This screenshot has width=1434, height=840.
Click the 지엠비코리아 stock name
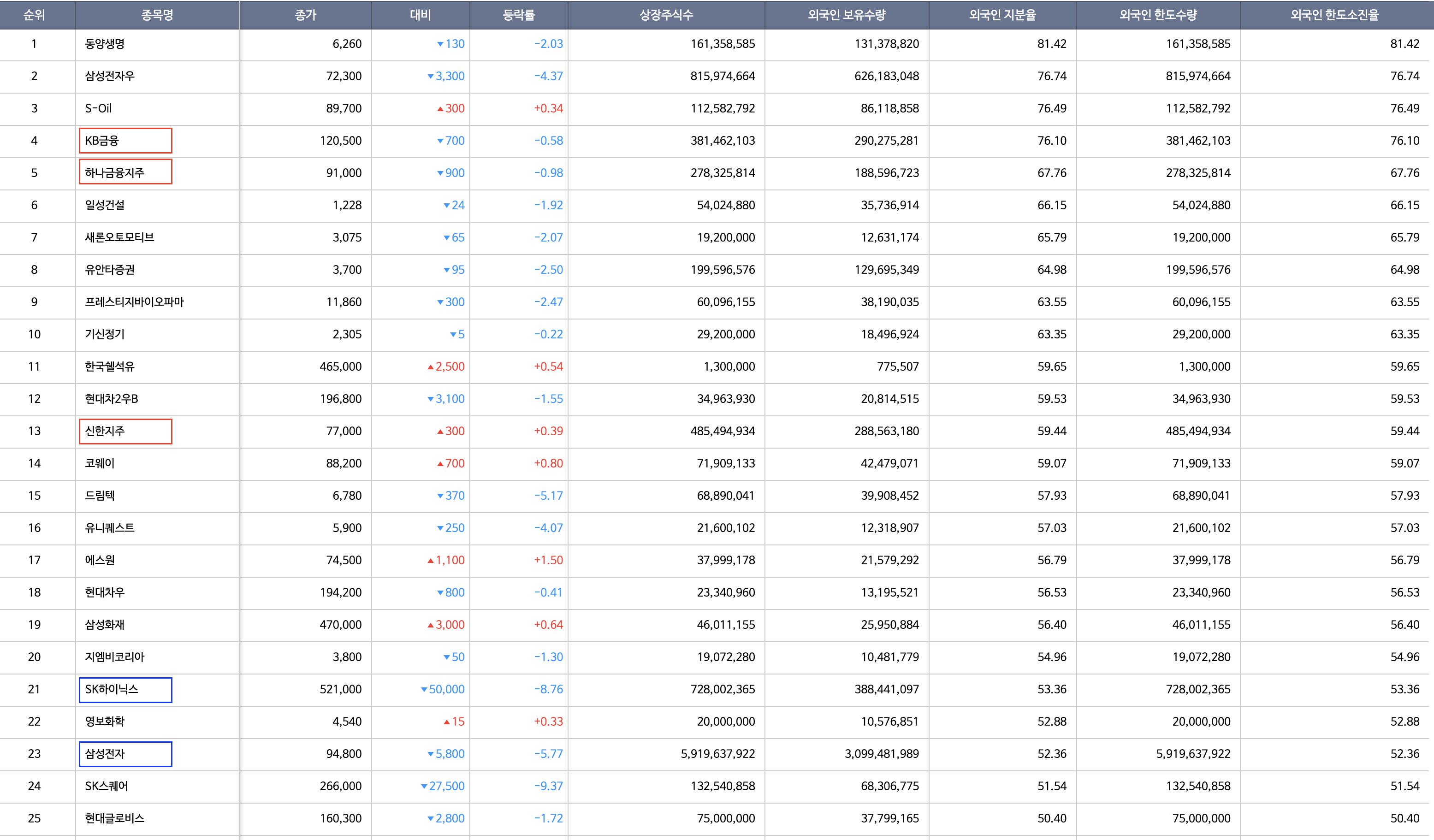114,657
